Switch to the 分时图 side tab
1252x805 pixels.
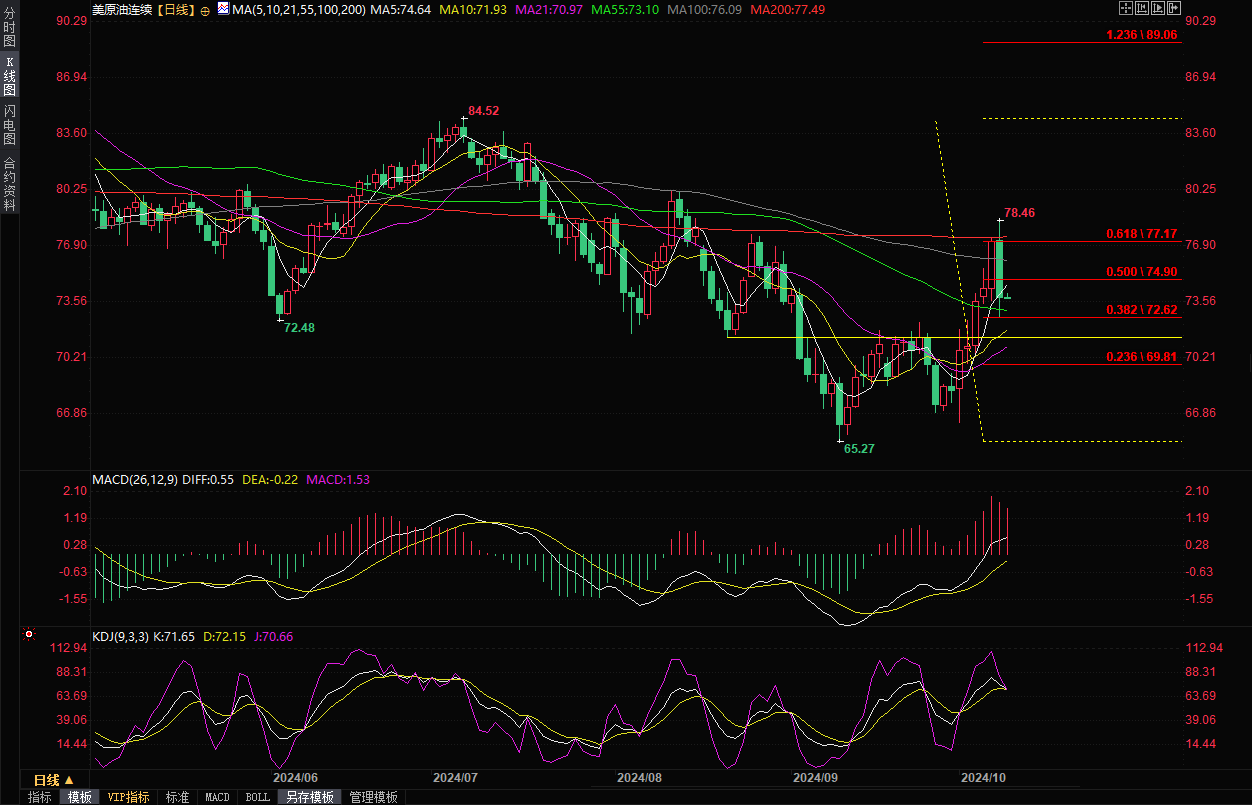click(10, 28)
